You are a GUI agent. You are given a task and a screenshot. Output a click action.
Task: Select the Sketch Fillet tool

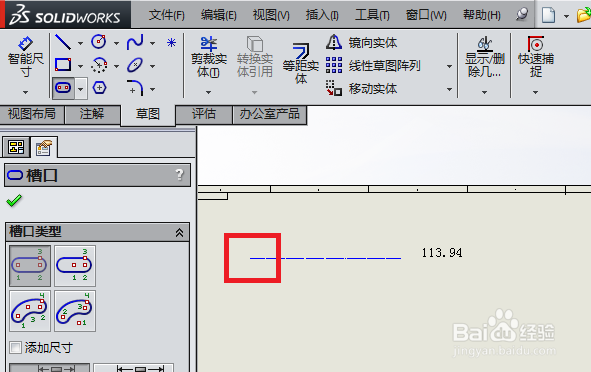(135, 88)
